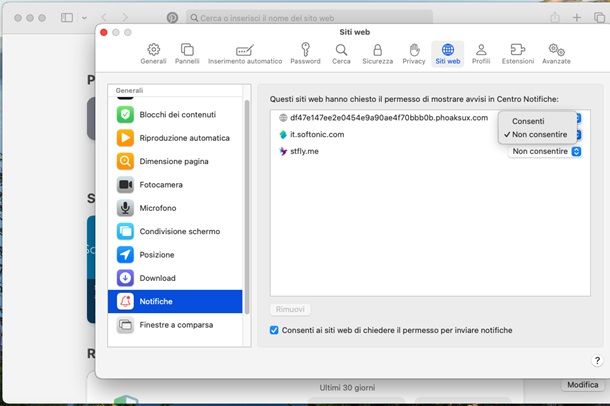Open the Sicurezza tab
Screen dimensions: 610x406
point(377,54)
